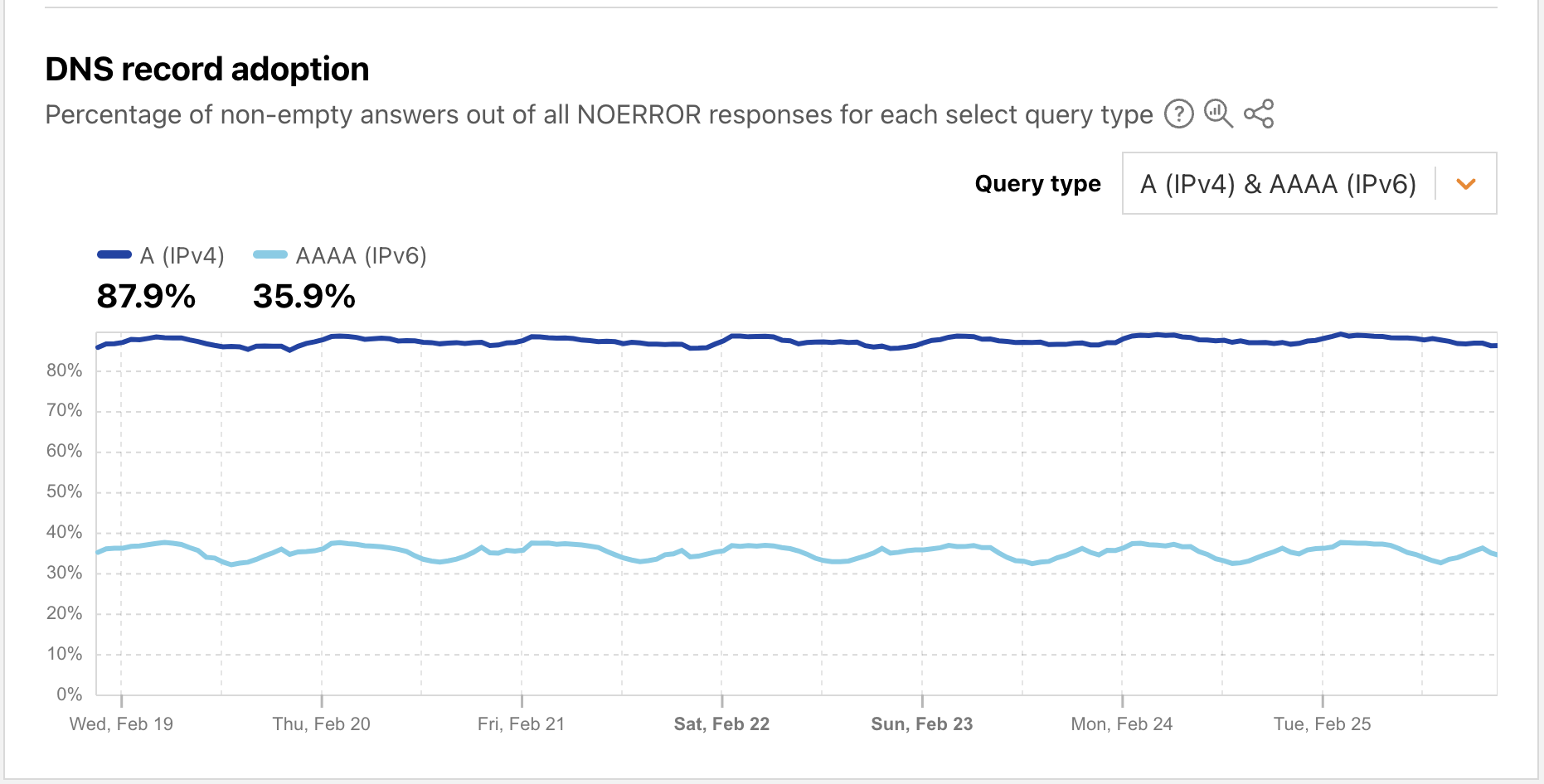Click the share icon beside the subtitle
Screen dimensions: 1544x784
[1259, 114]
